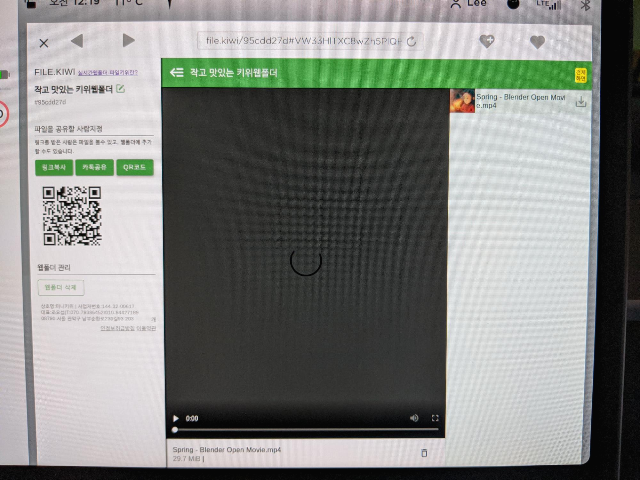
Task: Toggle the yellow fullscreen badge in header
Action: (581, 73)
